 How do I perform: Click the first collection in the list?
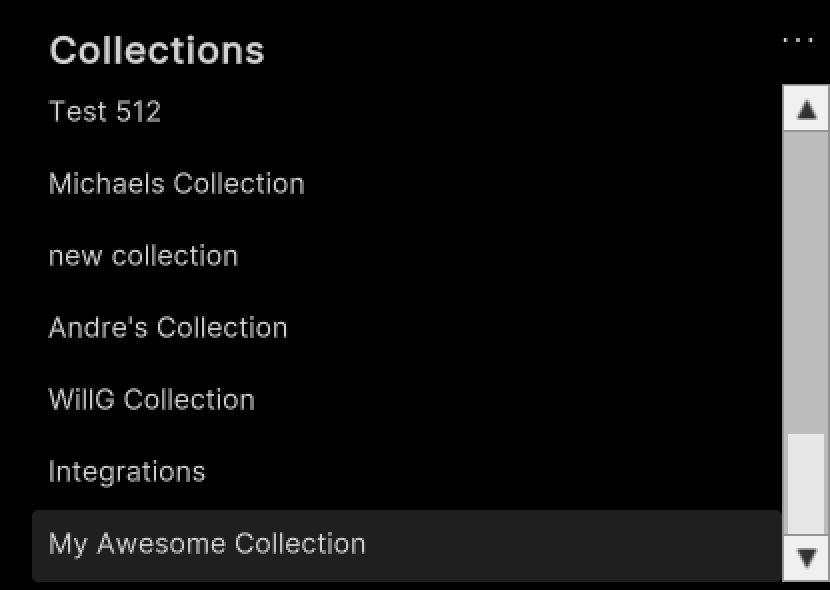pyautogui.click(x=104, y=111)
